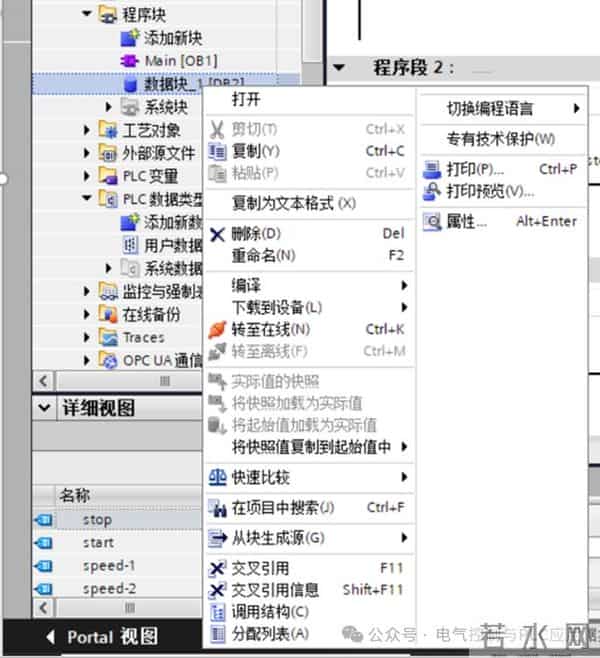Open the 下载到设备(L) submenu
This screenshot has height=658, width=600.
click(x=310, y=308)
